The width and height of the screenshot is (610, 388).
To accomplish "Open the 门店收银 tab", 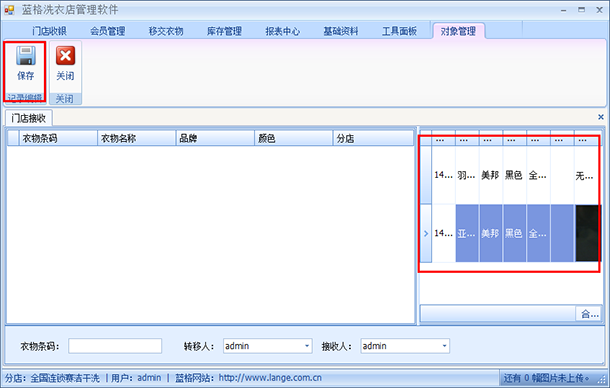I will point(49,31).
